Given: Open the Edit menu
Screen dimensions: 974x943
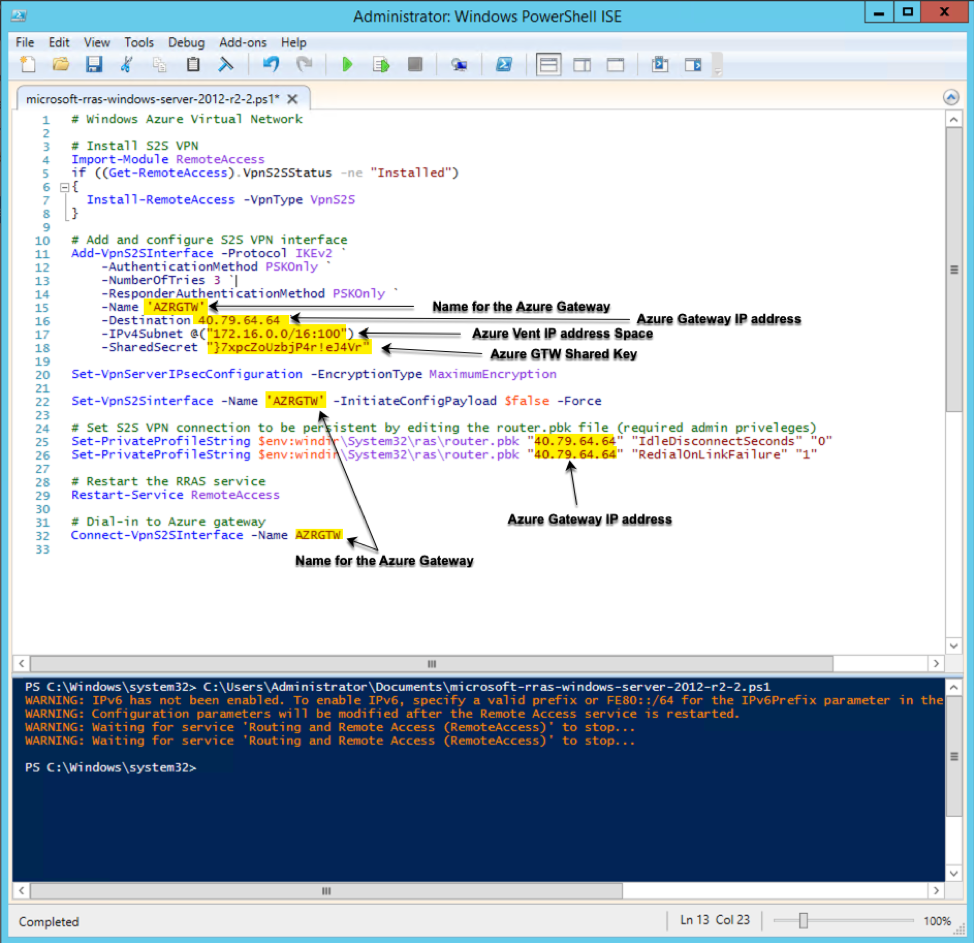Looking at the screenshot, I should 59,42.
